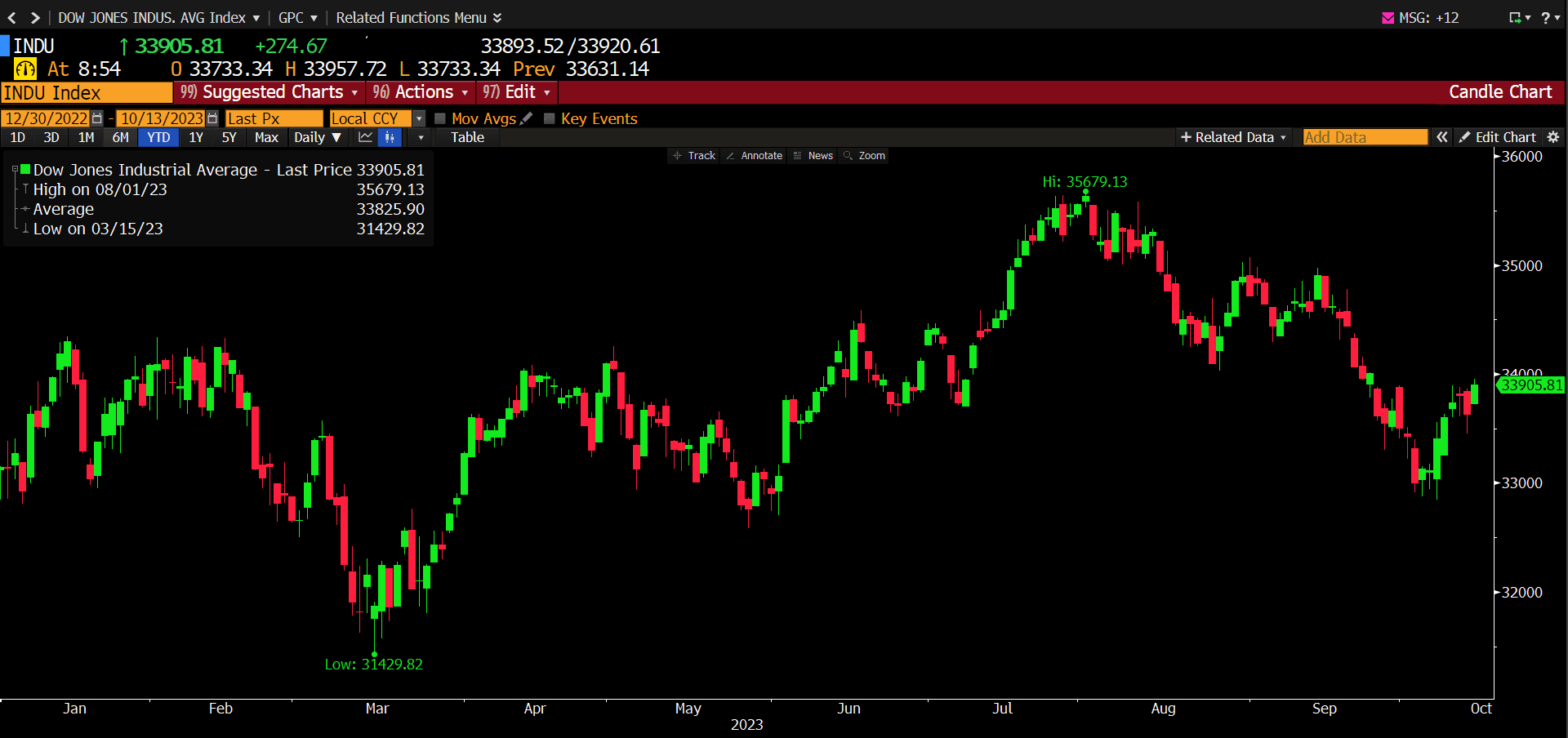Open the pink MSG envelope icon
The image size is (1568, 738).
tap(1388, 18)
